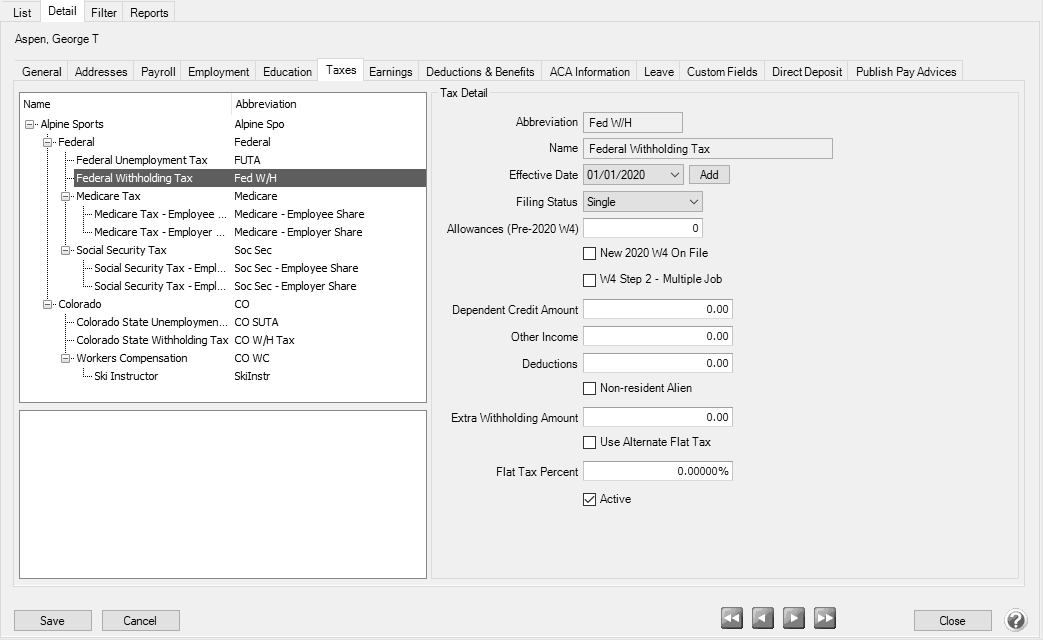Select Federal Unemployment Tax in the tree

142,160
